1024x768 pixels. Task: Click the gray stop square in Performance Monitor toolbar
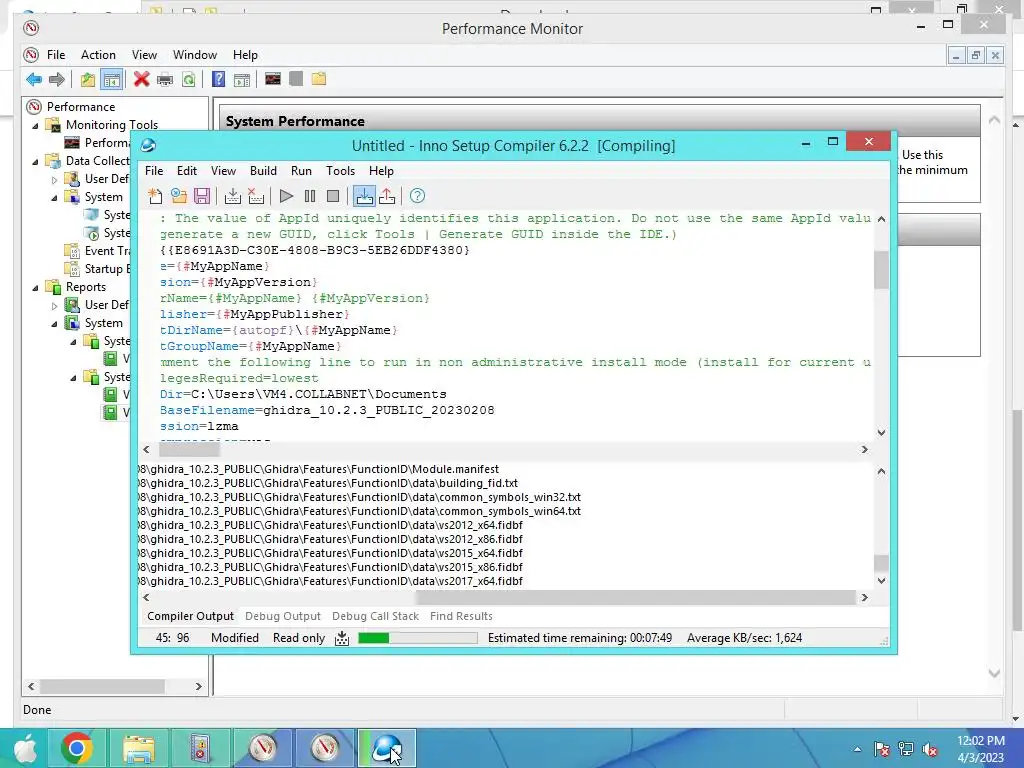[x=296, y=79]
